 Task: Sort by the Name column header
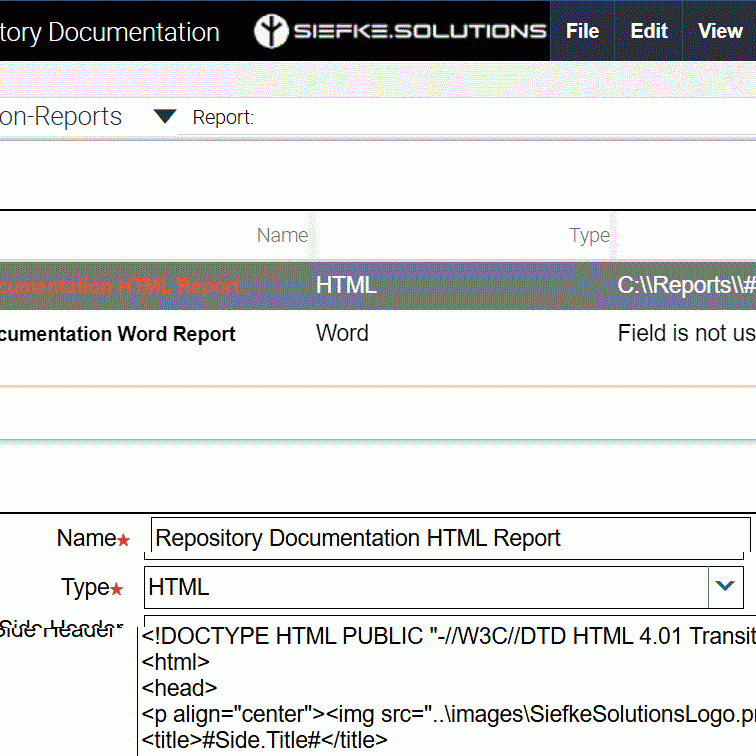282,235
